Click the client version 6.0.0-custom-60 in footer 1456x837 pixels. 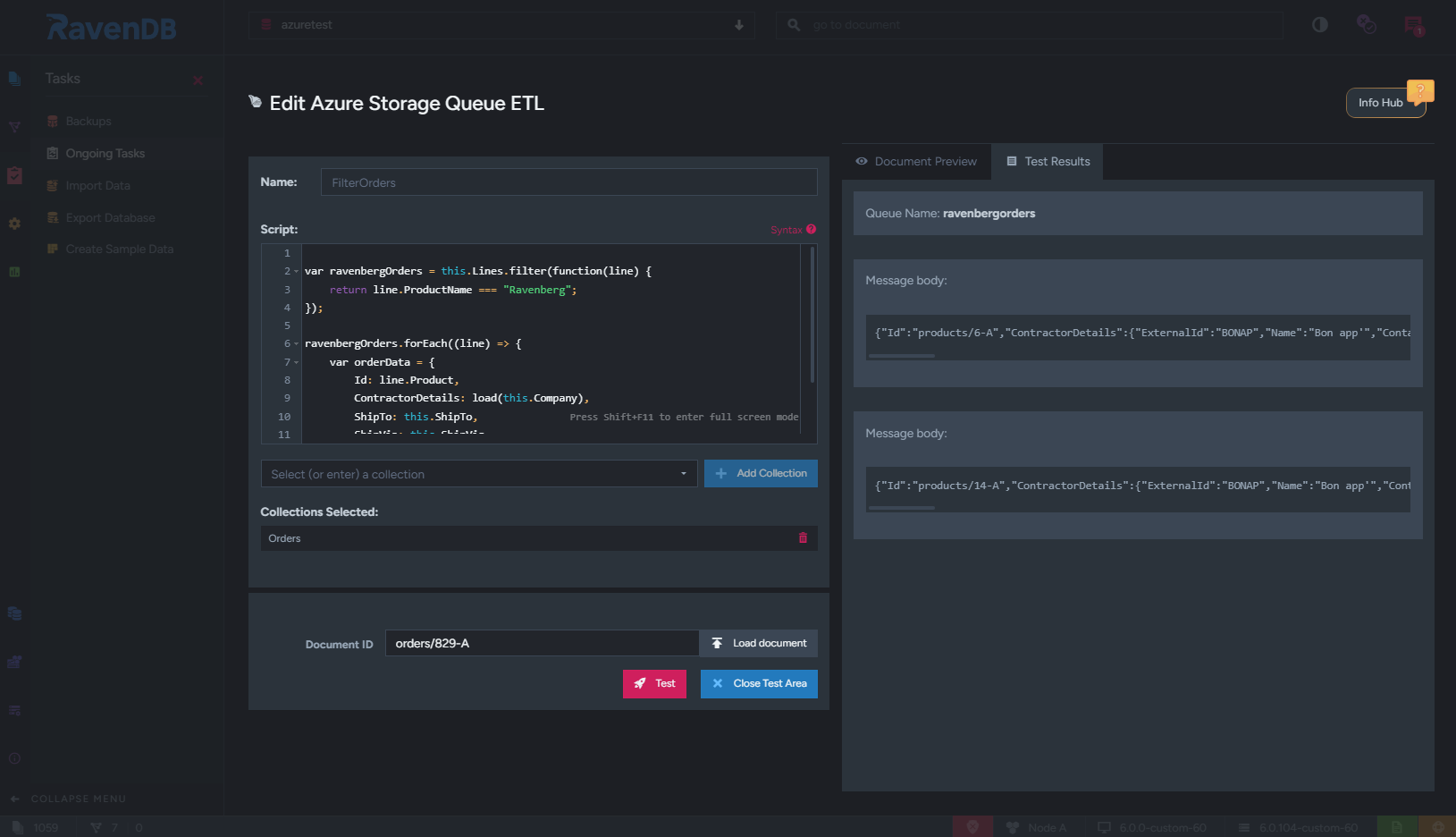(1152, 828)
